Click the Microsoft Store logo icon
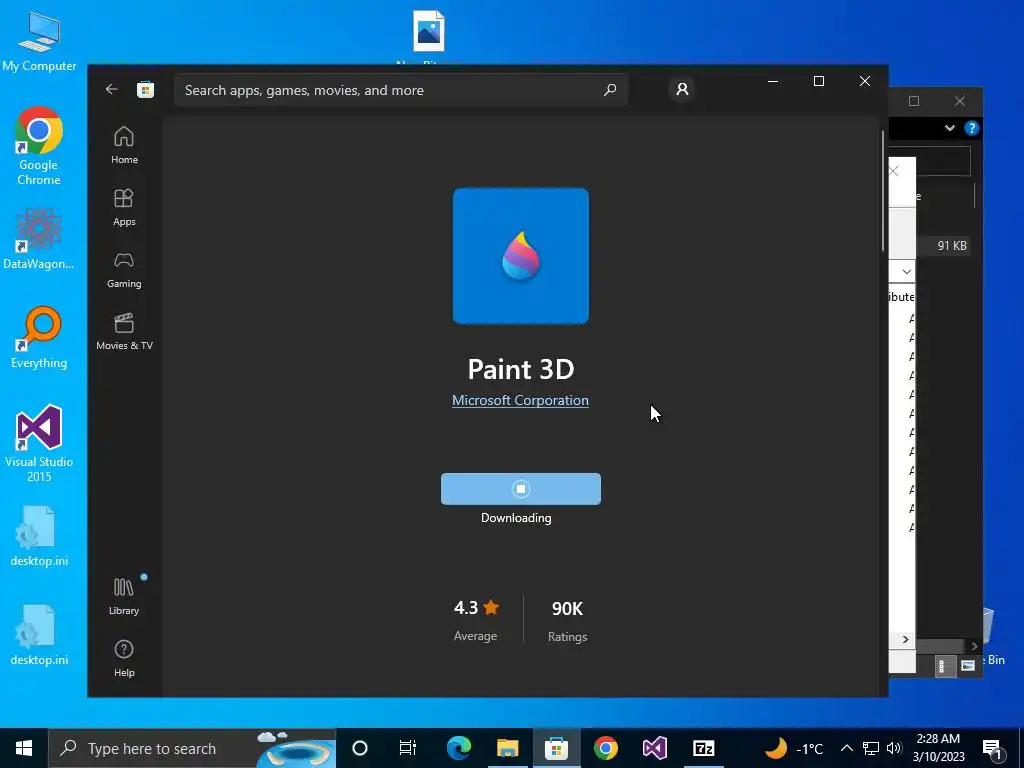1024x768 pixels. point(145,89)
